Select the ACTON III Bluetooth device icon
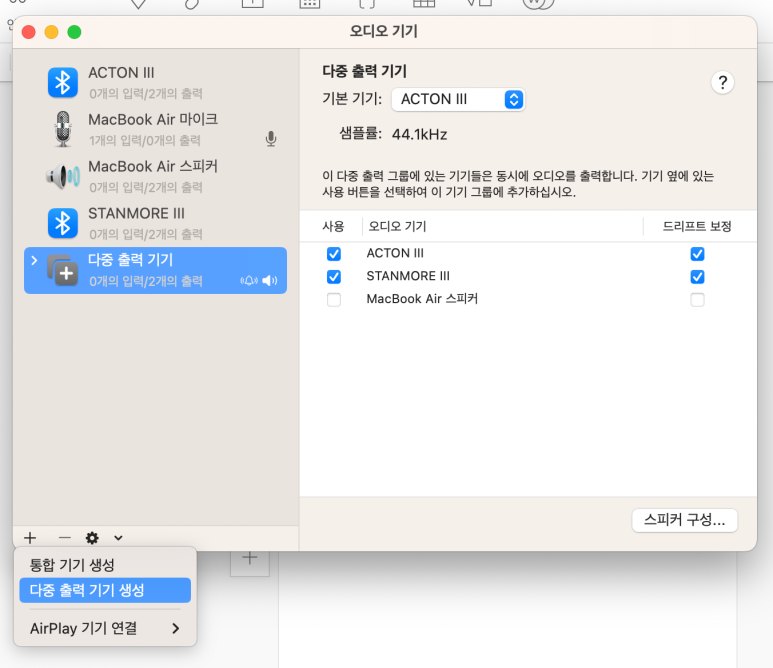Image resolution: width=773 pixels, height=668 pixels. (63, 82)
